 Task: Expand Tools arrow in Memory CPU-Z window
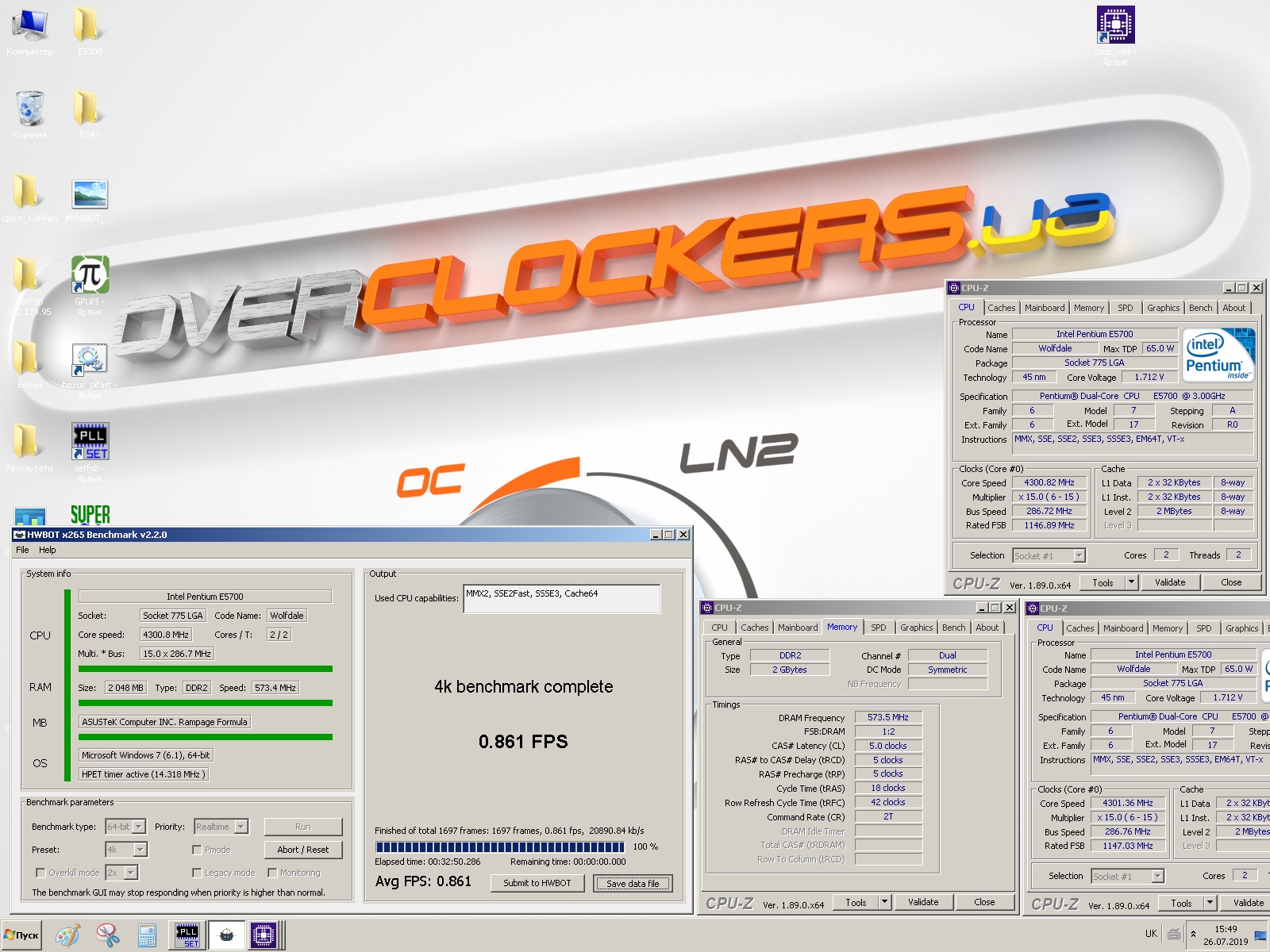(884, 902)
